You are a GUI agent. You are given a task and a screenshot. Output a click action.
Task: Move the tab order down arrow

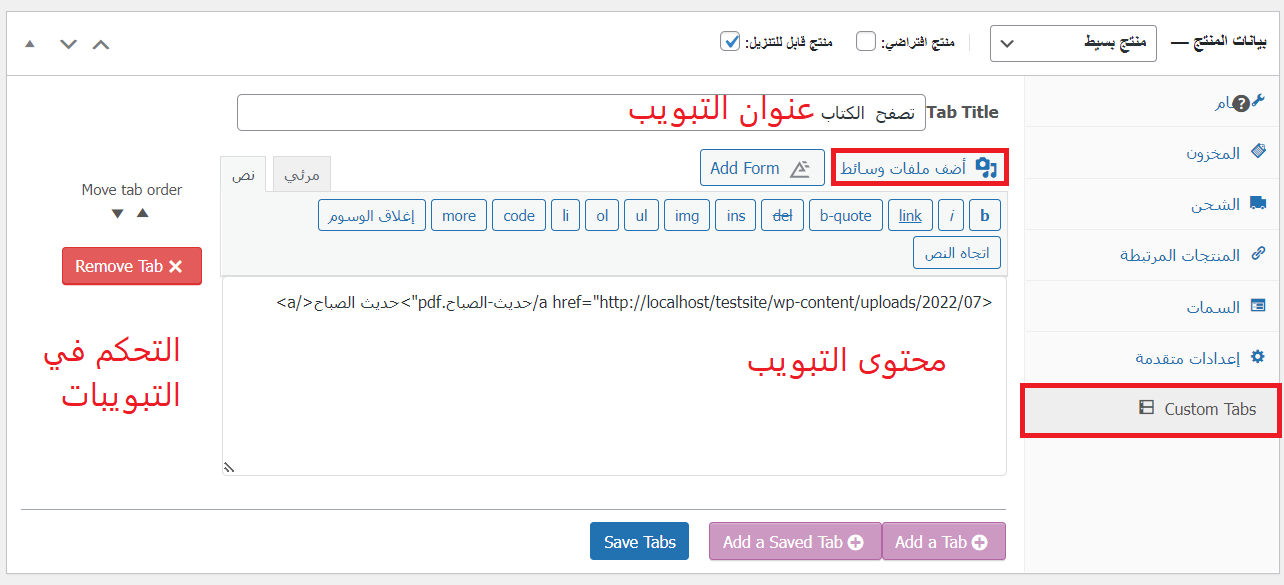click(118, 213)
